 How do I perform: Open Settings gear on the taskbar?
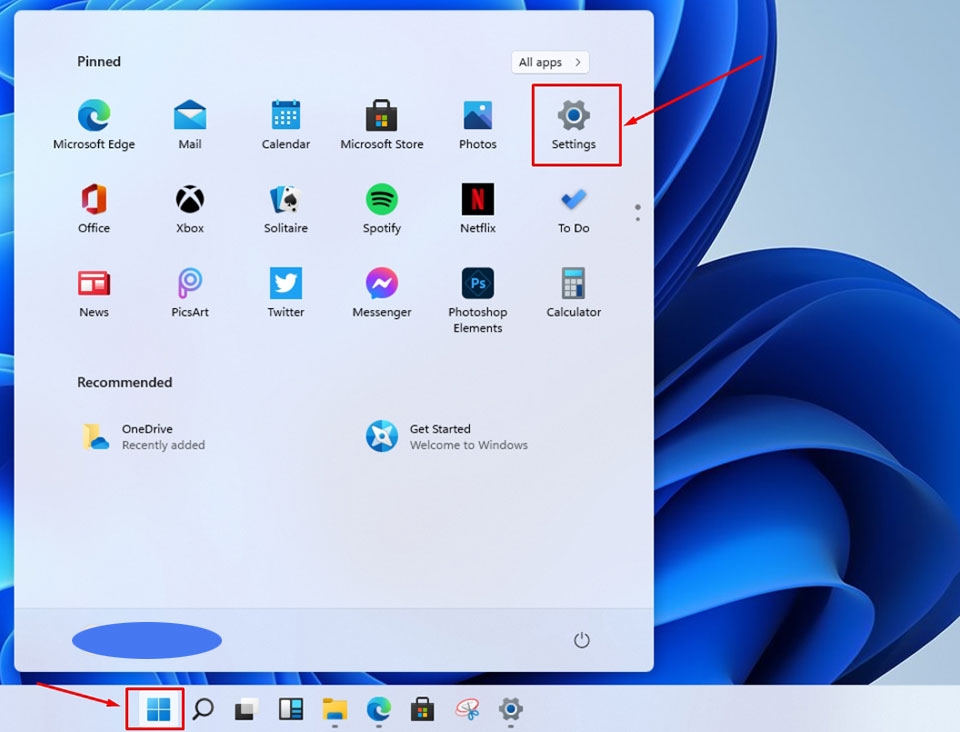pyautogui.click(x=511, y=709)
